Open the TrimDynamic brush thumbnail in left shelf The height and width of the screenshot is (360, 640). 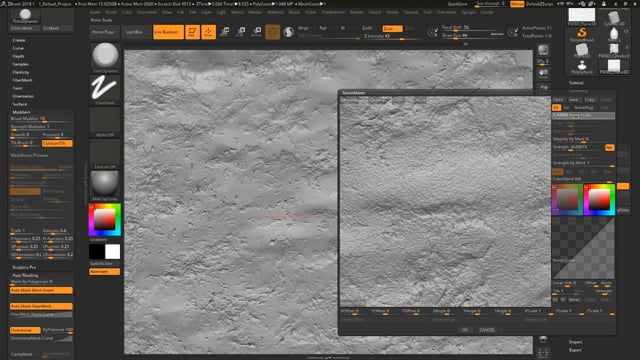pos(105,58)
